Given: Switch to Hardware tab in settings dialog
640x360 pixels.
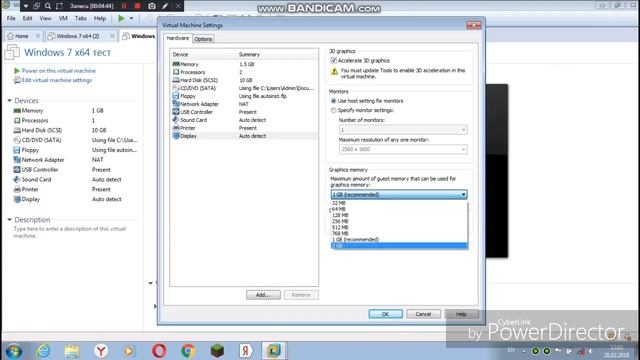Looking at the screenshot, I should [x=178, y=38].
